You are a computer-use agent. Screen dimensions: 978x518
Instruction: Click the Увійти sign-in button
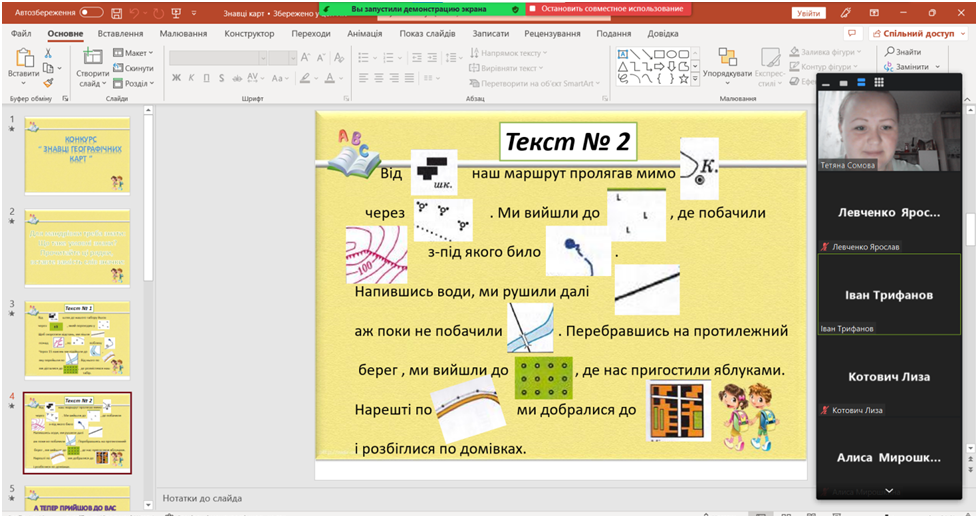click(808, 13)
